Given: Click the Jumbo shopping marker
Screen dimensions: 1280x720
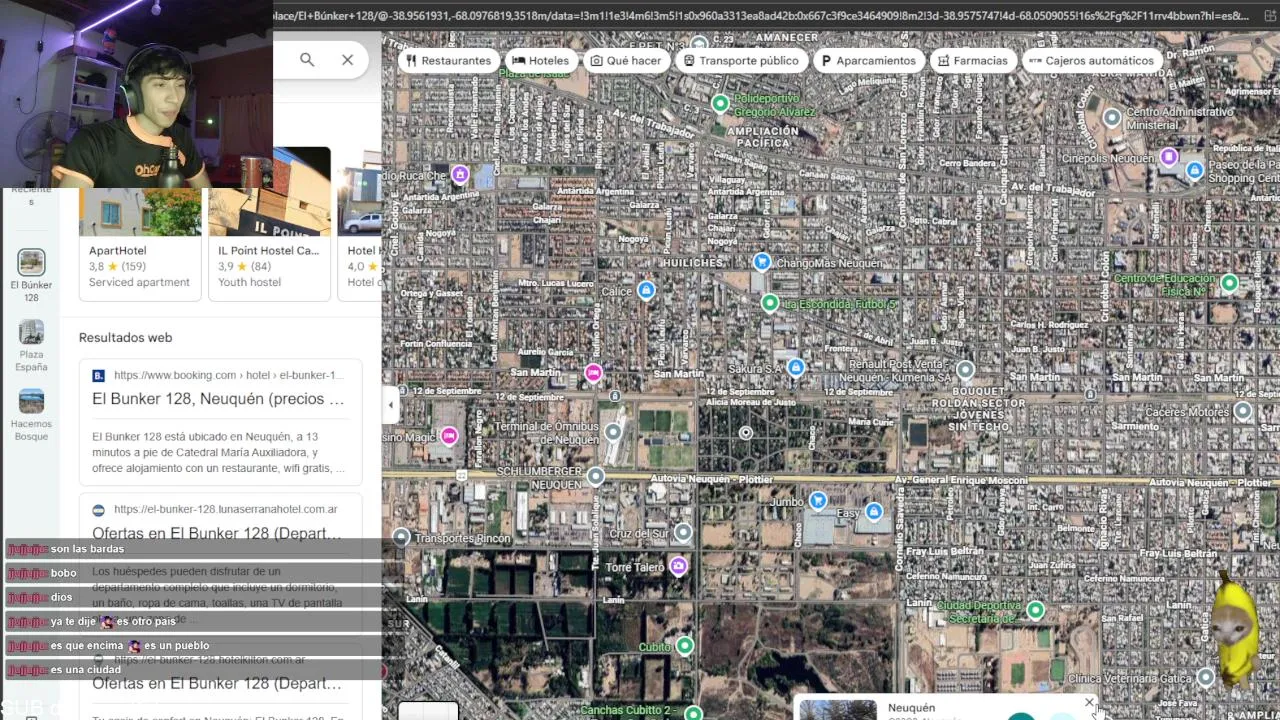Looking at the screenshot, I should tap(818, 501).
